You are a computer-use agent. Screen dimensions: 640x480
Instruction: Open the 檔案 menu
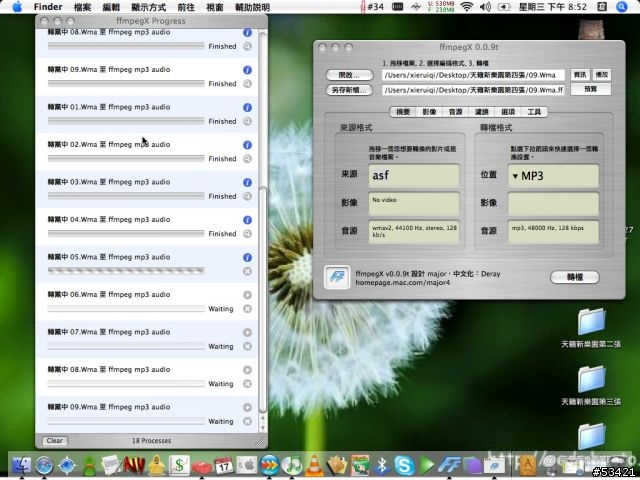pos(82,7)
